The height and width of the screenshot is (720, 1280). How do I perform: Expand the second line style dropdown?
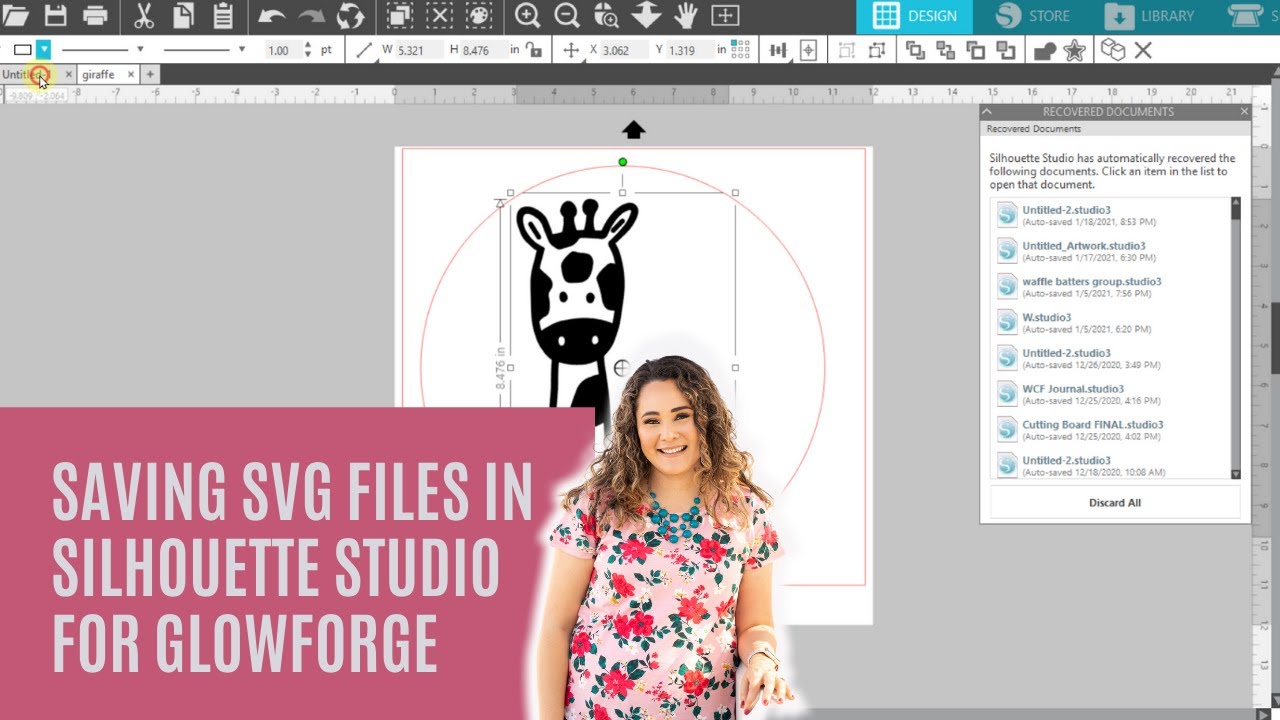[241, 49]
